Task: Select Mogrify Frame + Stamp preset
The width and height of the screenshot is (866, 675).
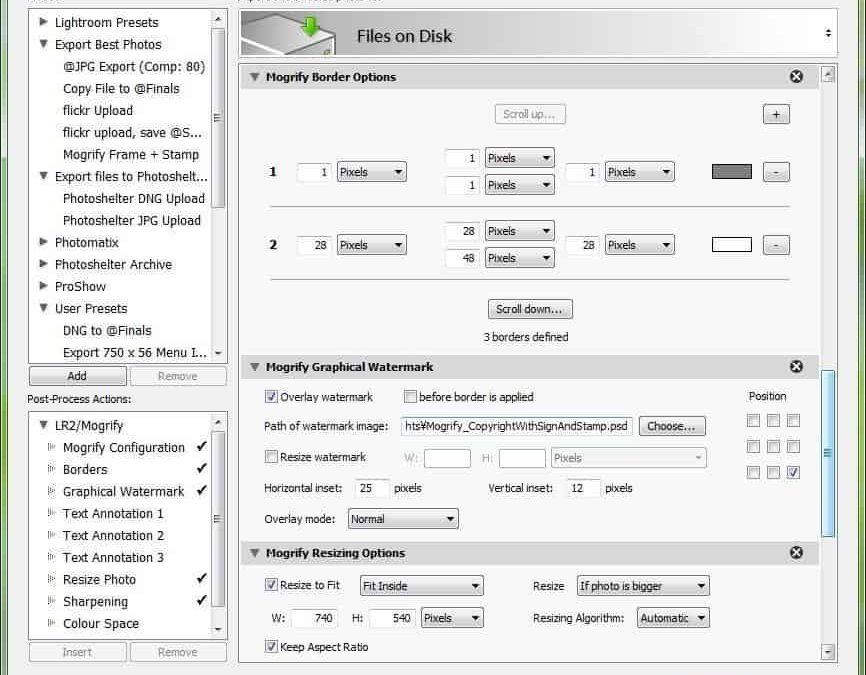Action: point(130,154)
